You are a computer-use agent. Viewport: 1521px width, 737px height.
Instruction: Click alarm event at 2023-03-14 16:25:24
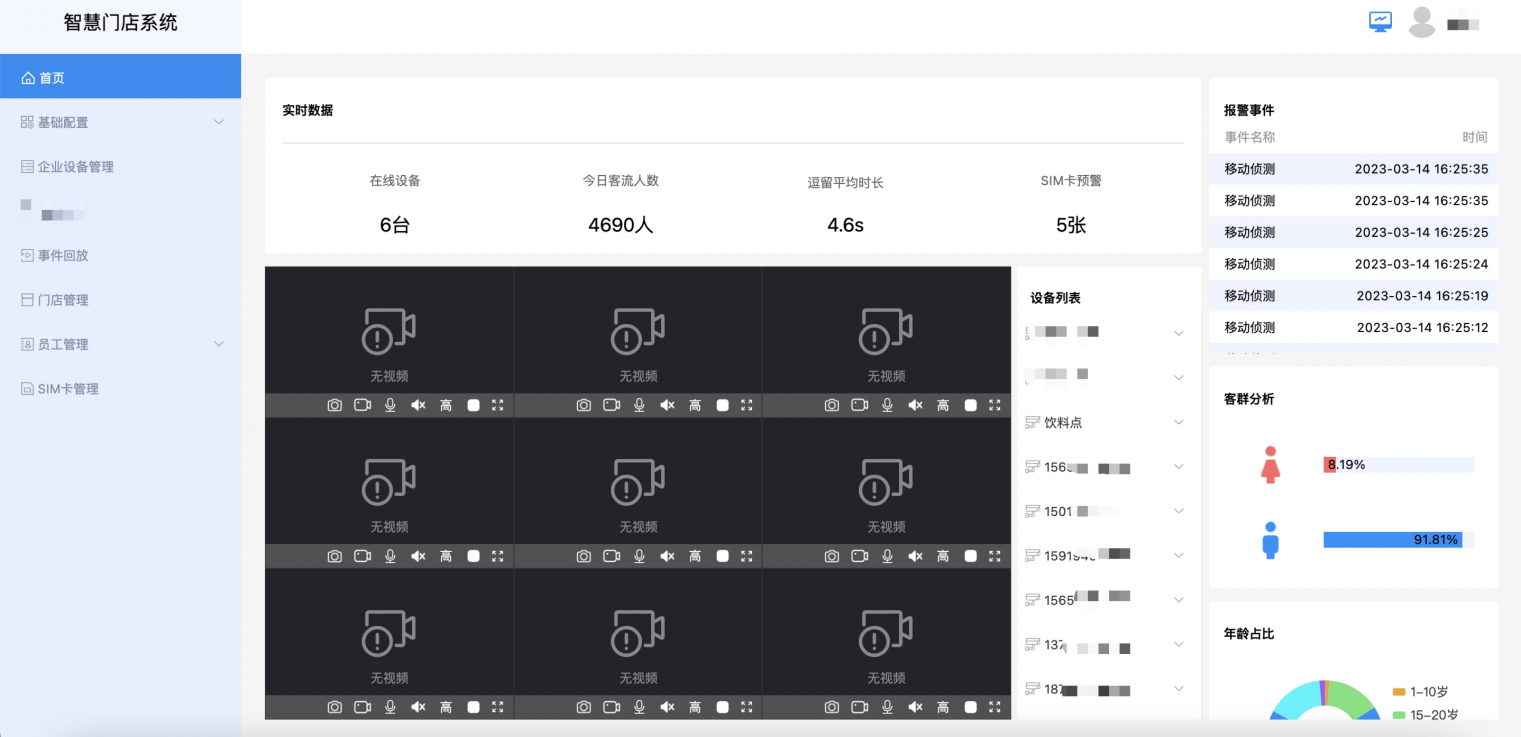(x=1354, y=264)
